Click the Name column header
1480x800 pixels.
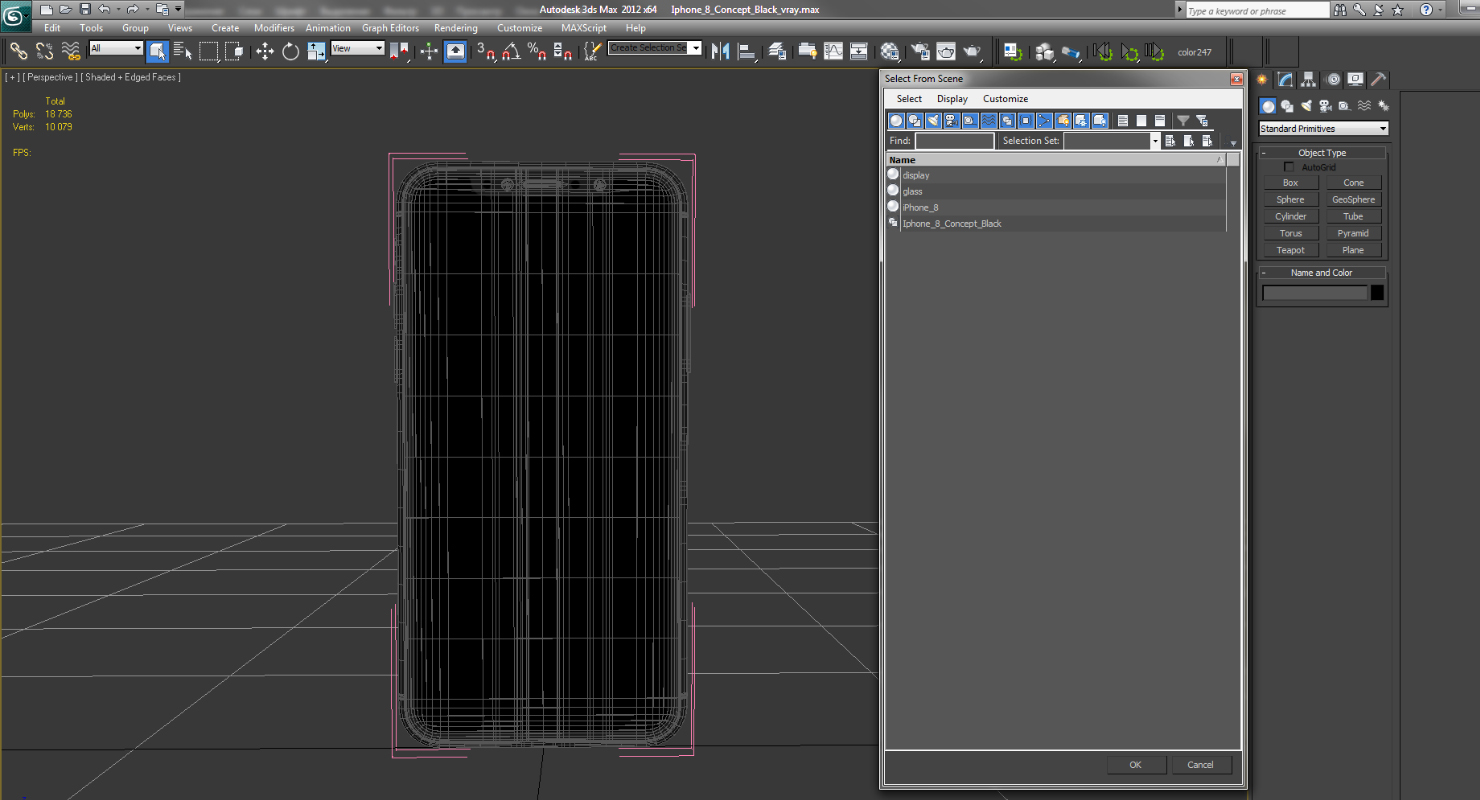[1056, 160]
